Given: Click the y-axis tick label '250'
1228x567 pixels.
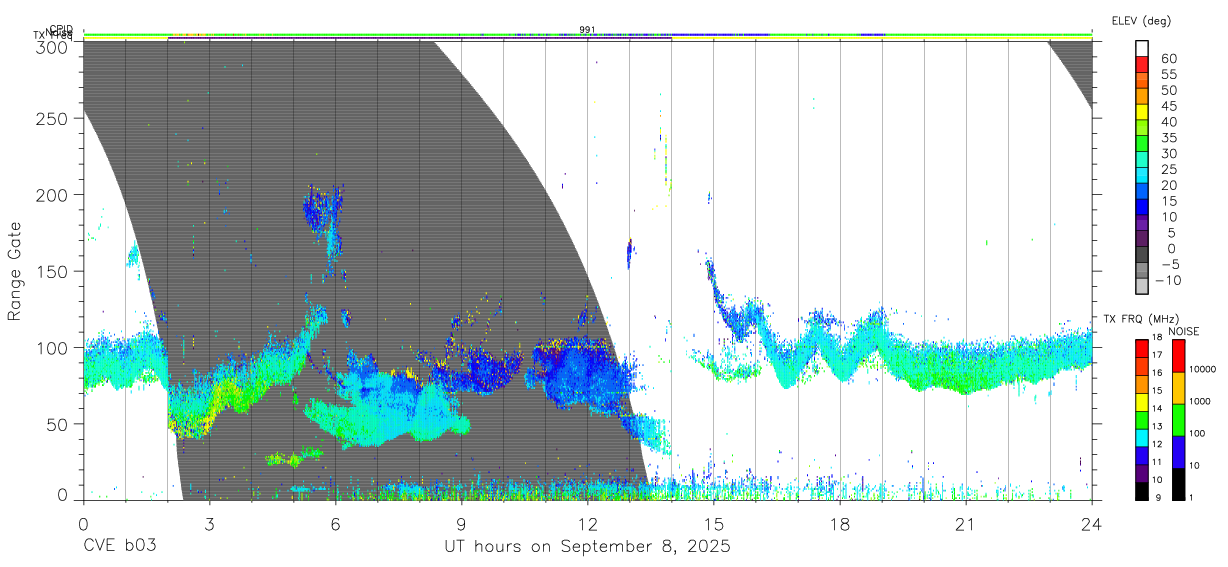Looking at the screenshot, I should [x=53, y=118].
